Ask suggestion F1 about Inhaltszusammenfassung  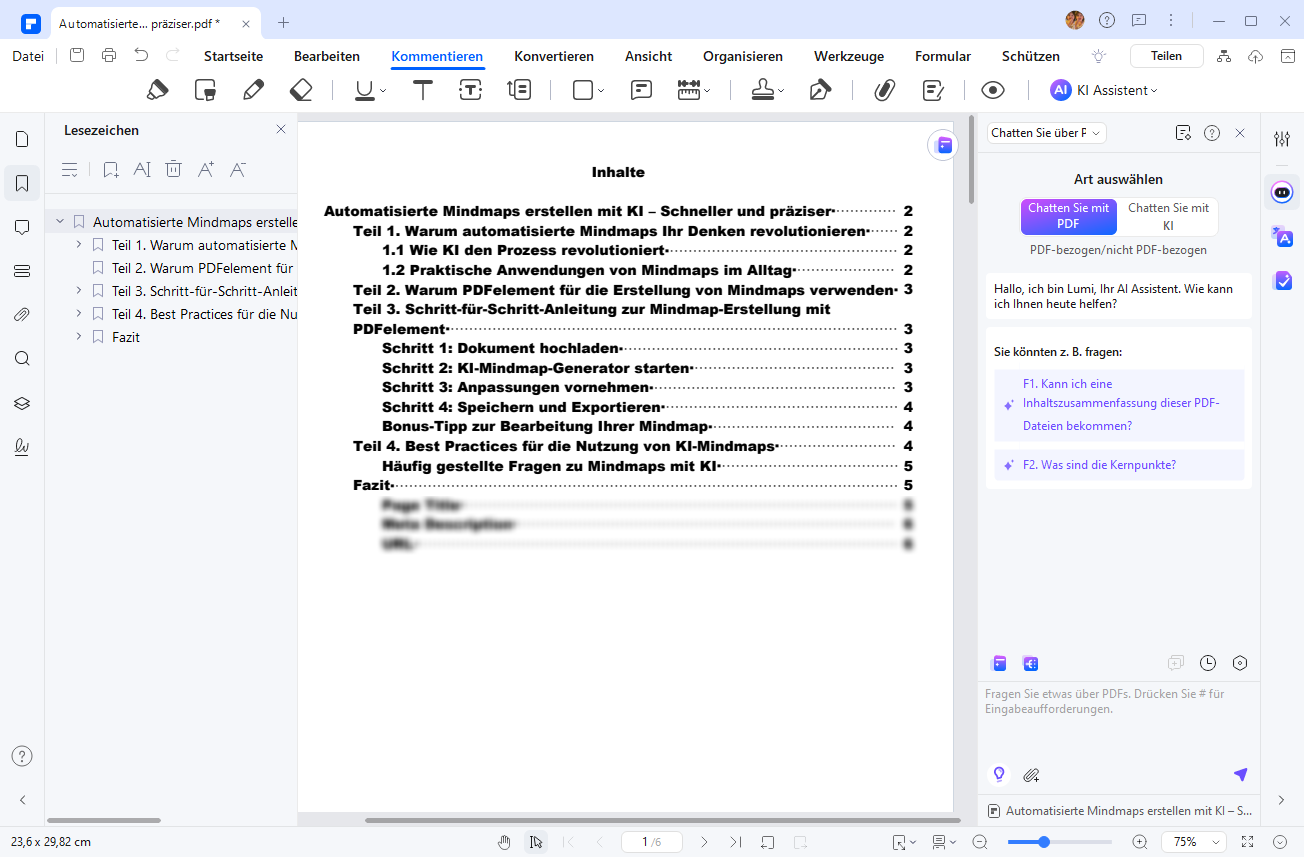coord(1120,405)
